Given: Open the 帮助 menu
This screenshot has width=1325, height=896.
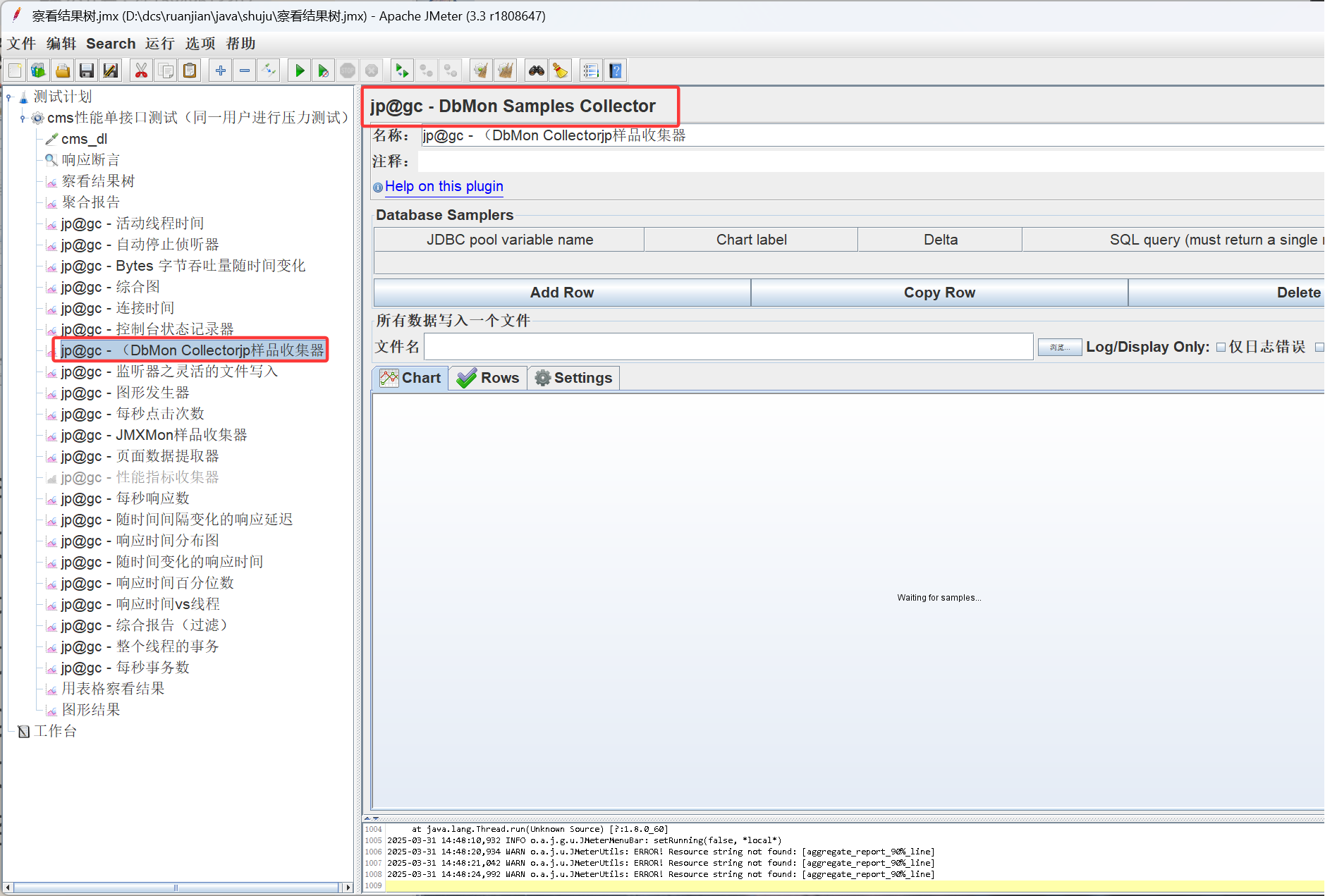Looking at the screenshot, I should pos(240,44).
